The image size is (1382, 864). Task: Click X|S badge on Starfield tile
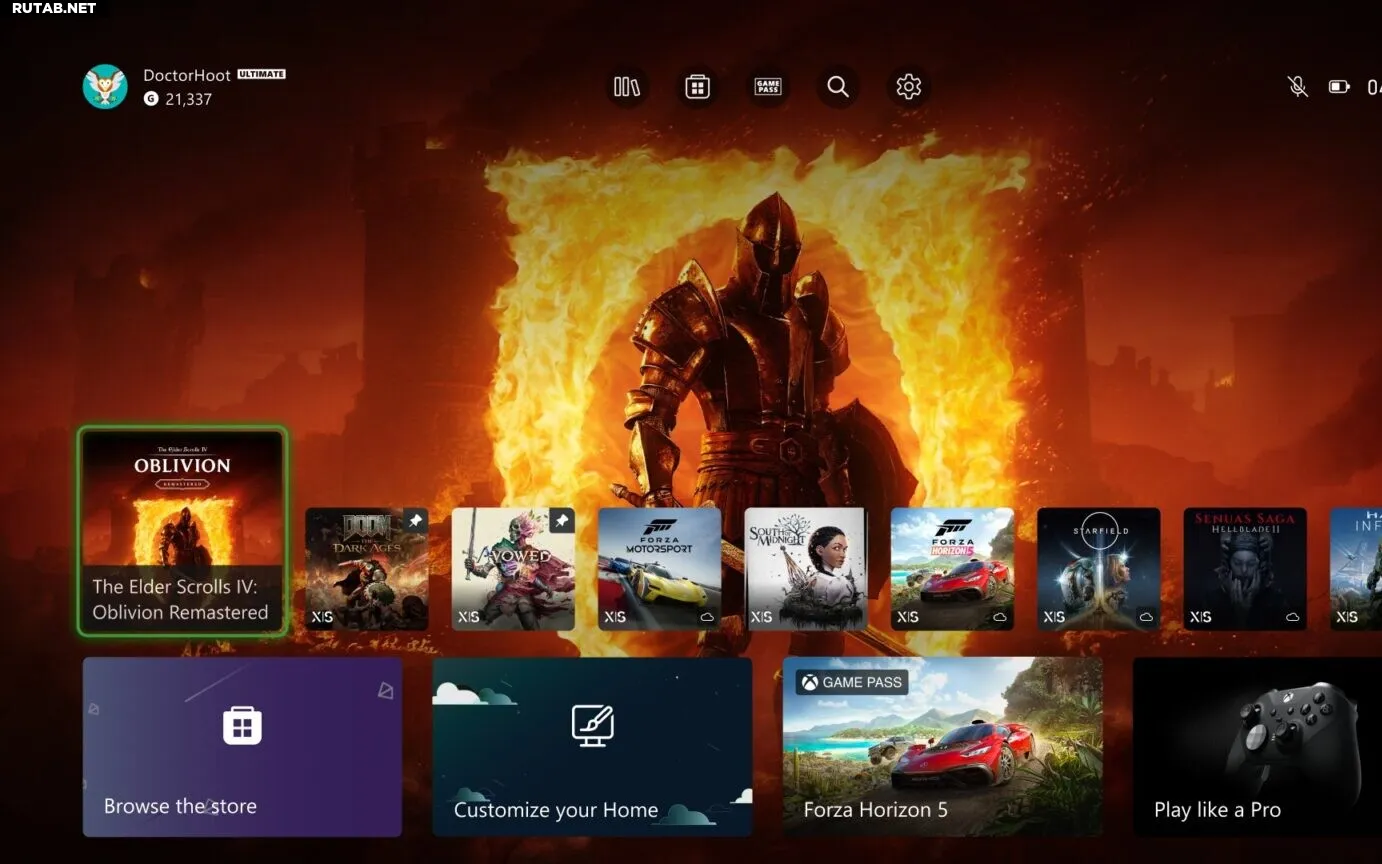1054,617
